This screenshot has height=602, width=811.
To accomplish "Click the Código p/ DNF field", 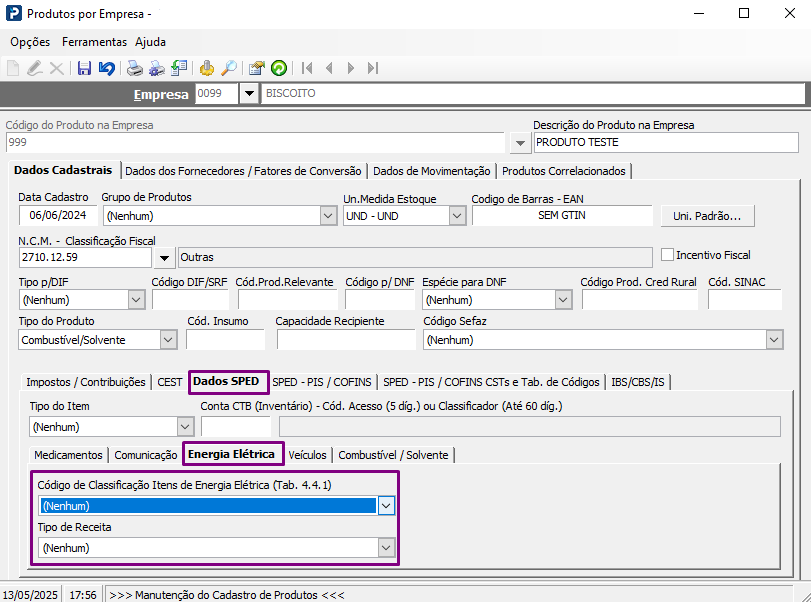I will [380, 300].
